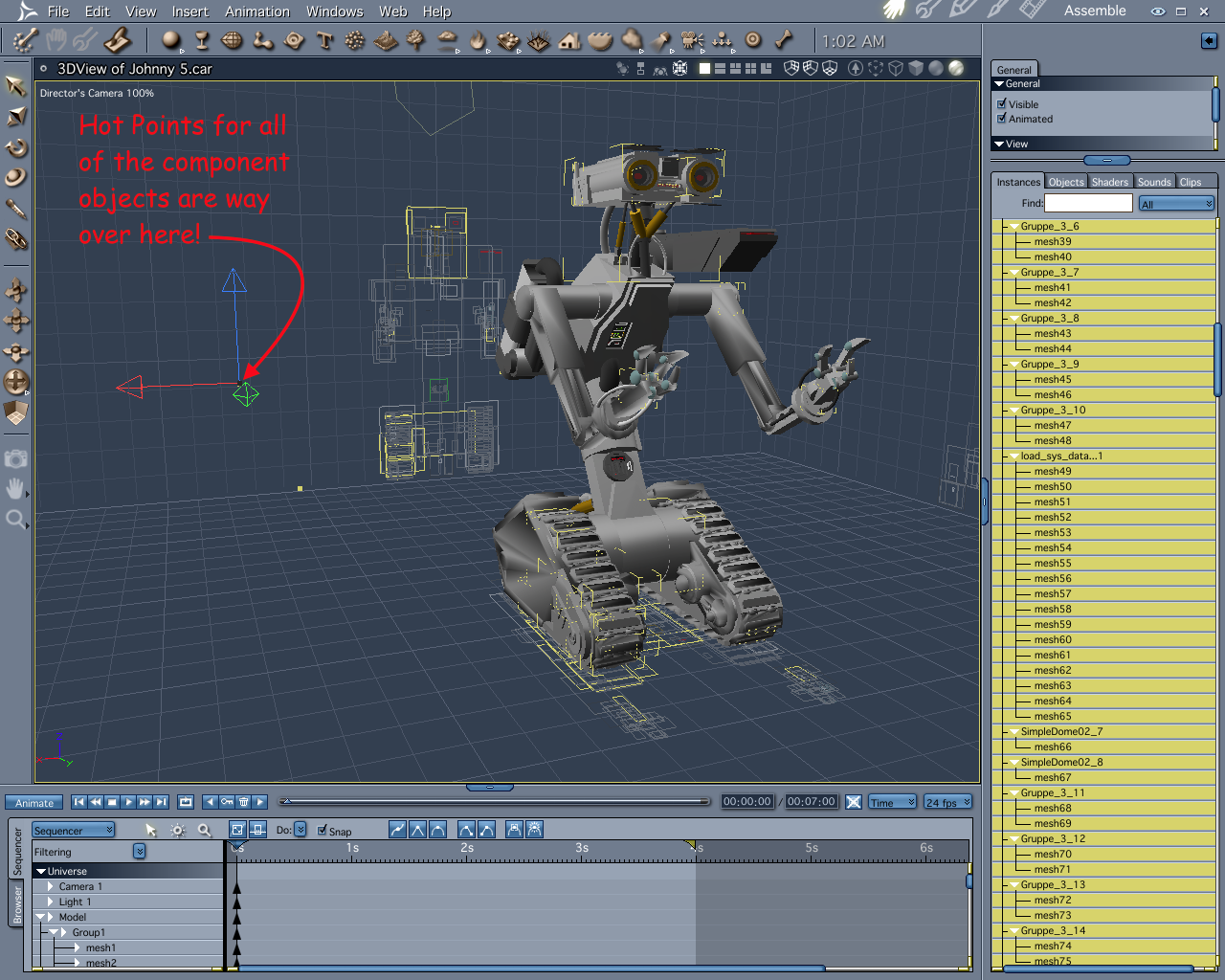Collapse the Universe tree node

tap(41, 871)
